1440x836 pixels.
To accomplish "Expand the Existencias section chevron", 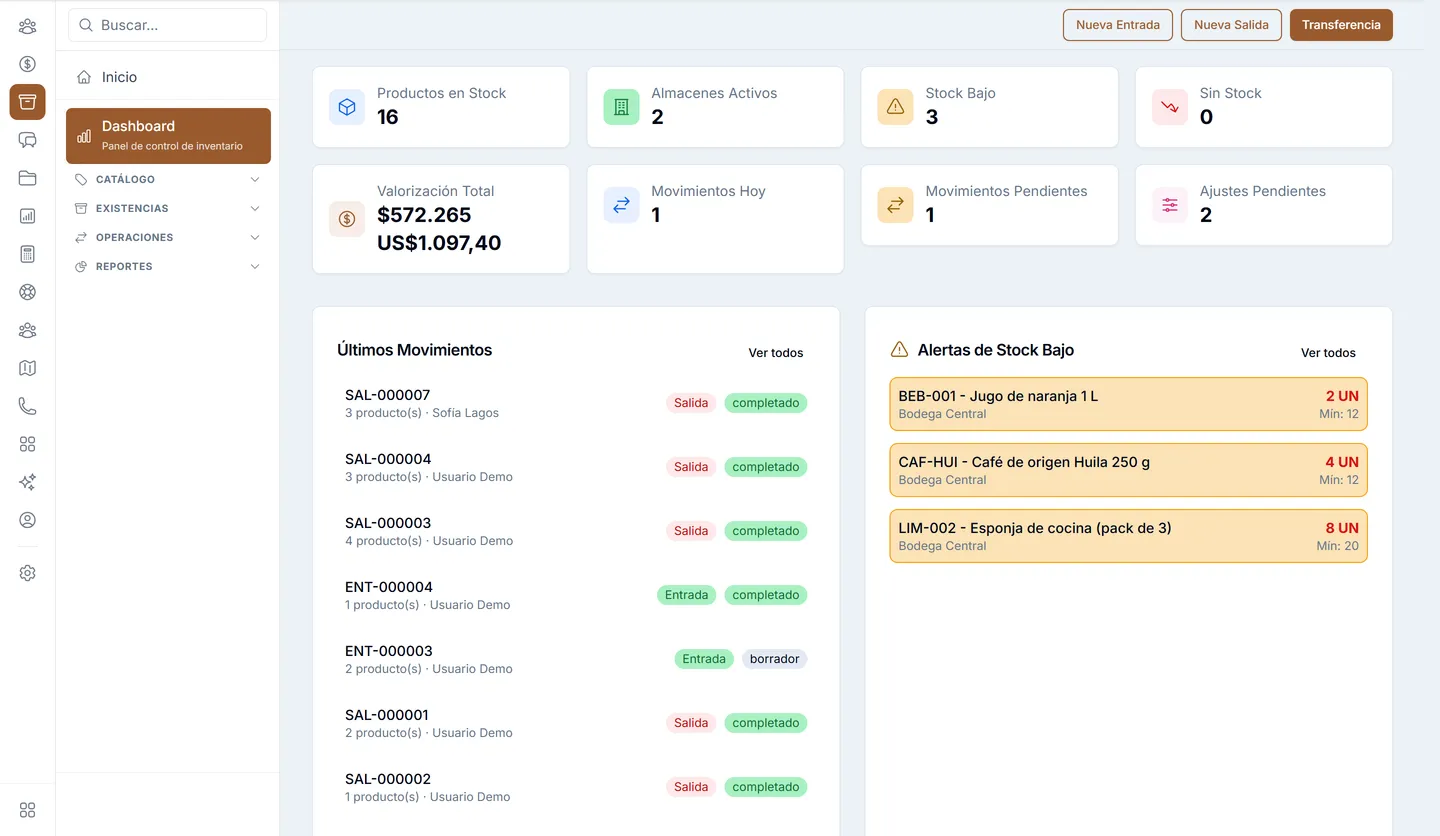I will (x=255, y=209).
